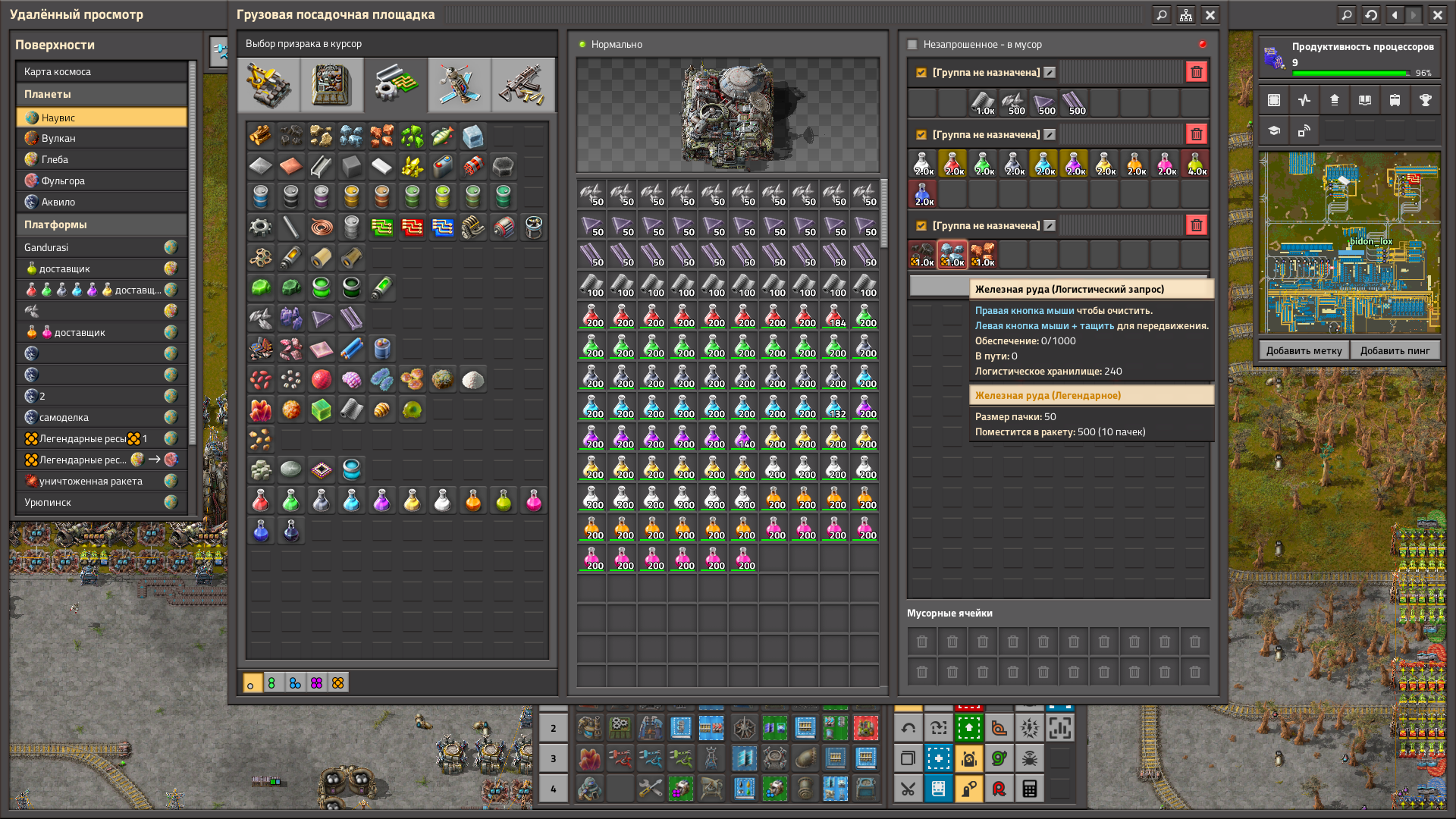The image size is (1456, 819).
Task: Open the intermediate products tab
Action: point(395,86)
